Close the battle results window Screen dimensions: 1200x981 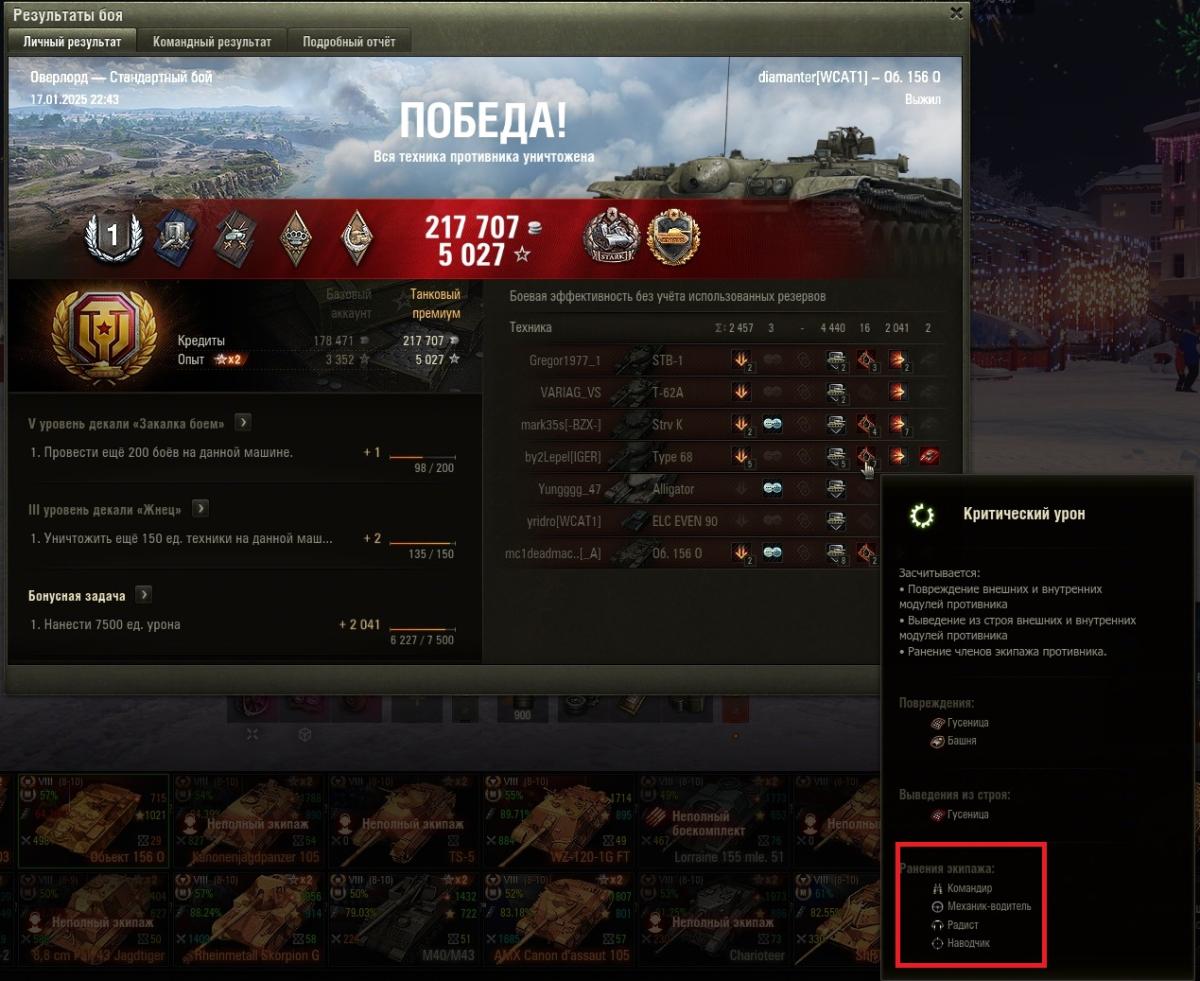[x=956, y=13]
